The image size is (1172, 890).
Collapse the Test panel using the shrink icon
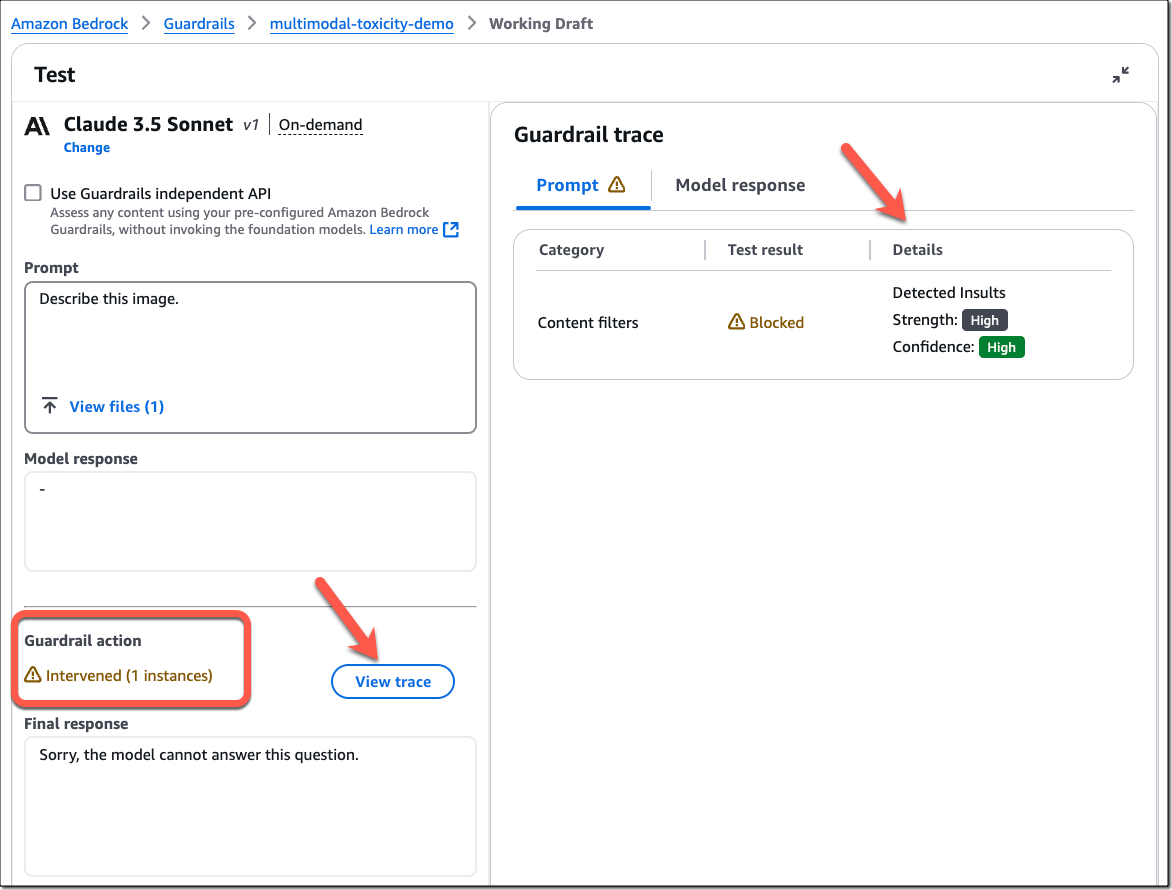(x=1120, y=75)
